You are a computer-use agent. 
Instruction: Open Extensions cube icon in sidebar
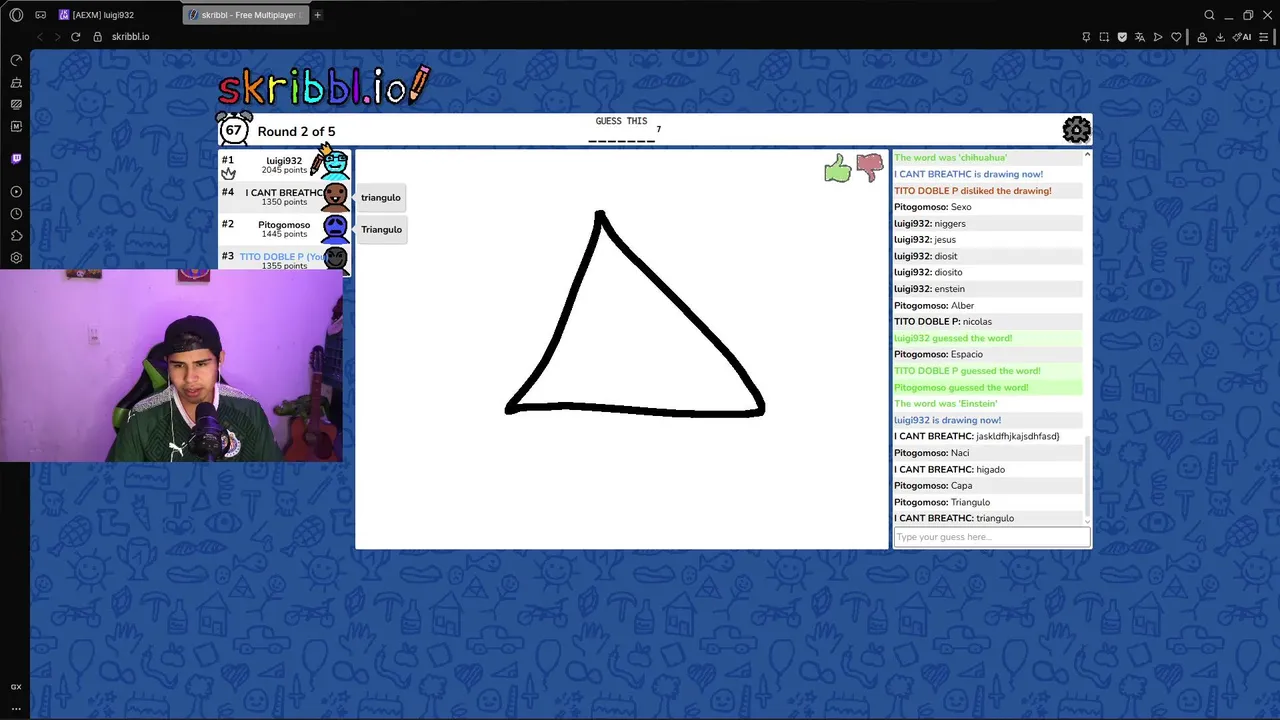click(x=16, y=235)
